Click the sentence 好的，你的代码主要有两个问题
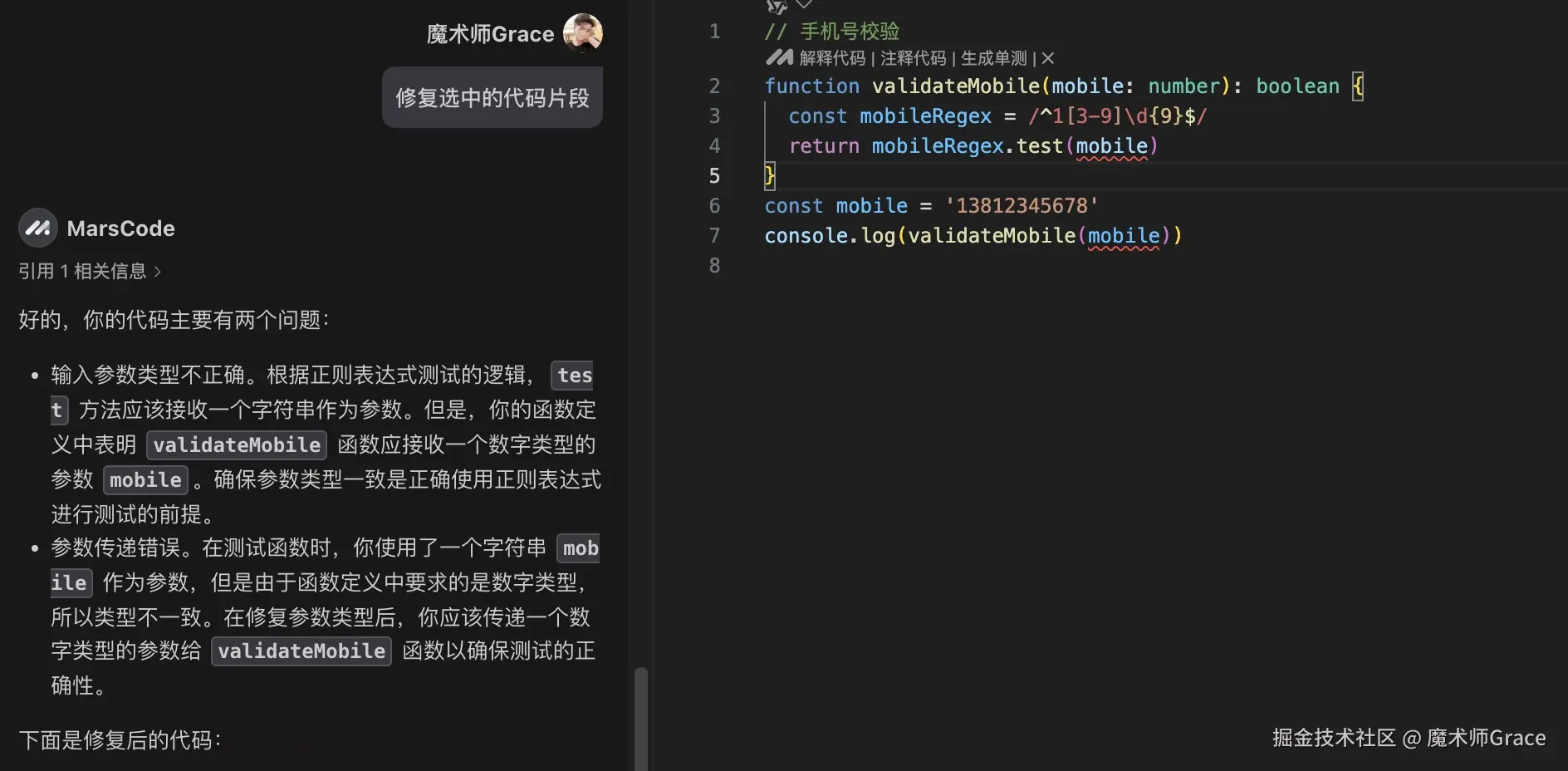The height and width of the screenshot is (771, 1568). coord(174,320)
